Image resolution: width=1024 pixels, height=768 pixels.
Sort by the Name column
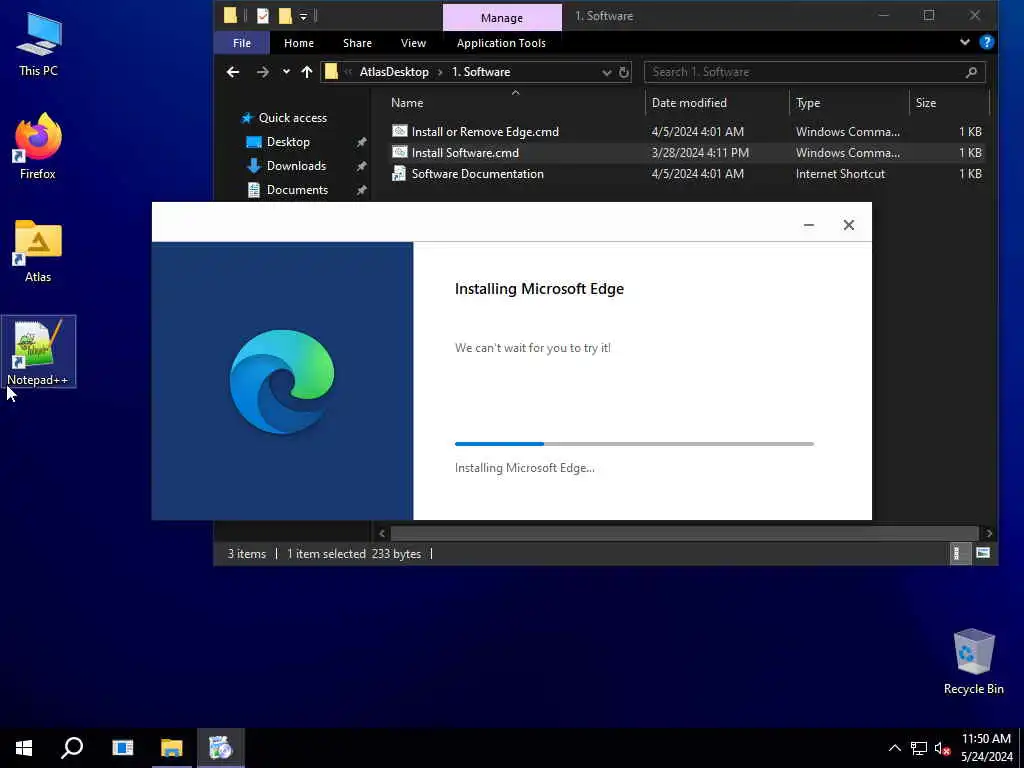coord(516,103)
